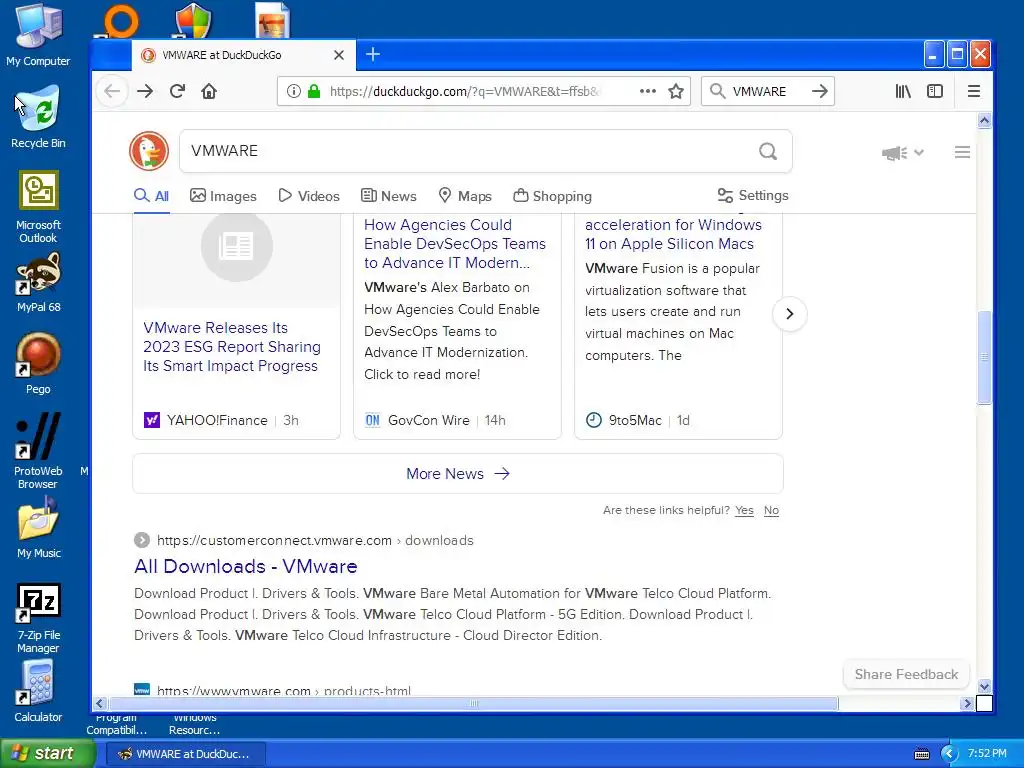
Task: Click the 9to5Mac clock source icon
Action: point(594,420)
